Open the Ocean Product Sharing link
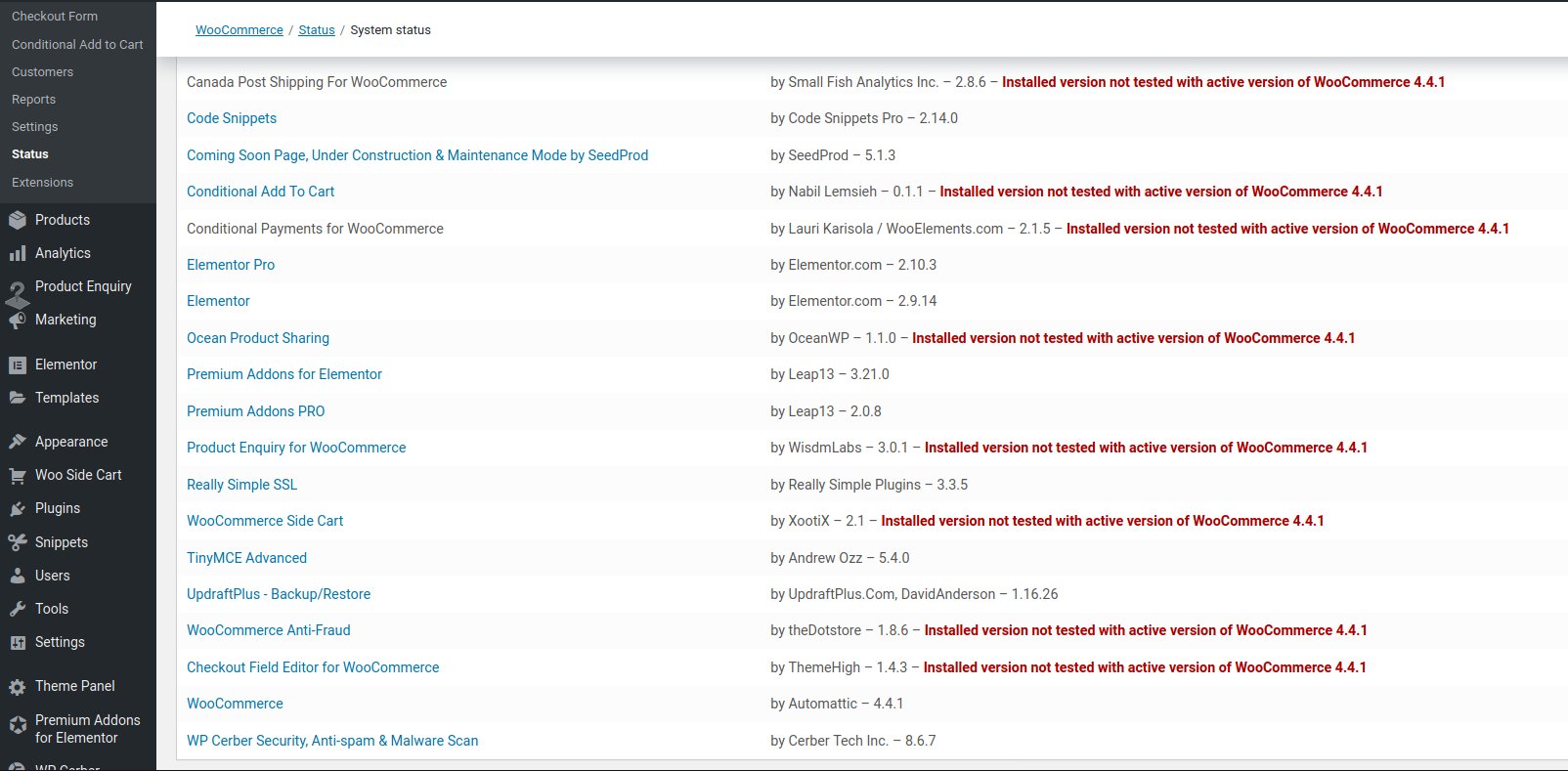The image size is (1568, 771). [258, 338]
